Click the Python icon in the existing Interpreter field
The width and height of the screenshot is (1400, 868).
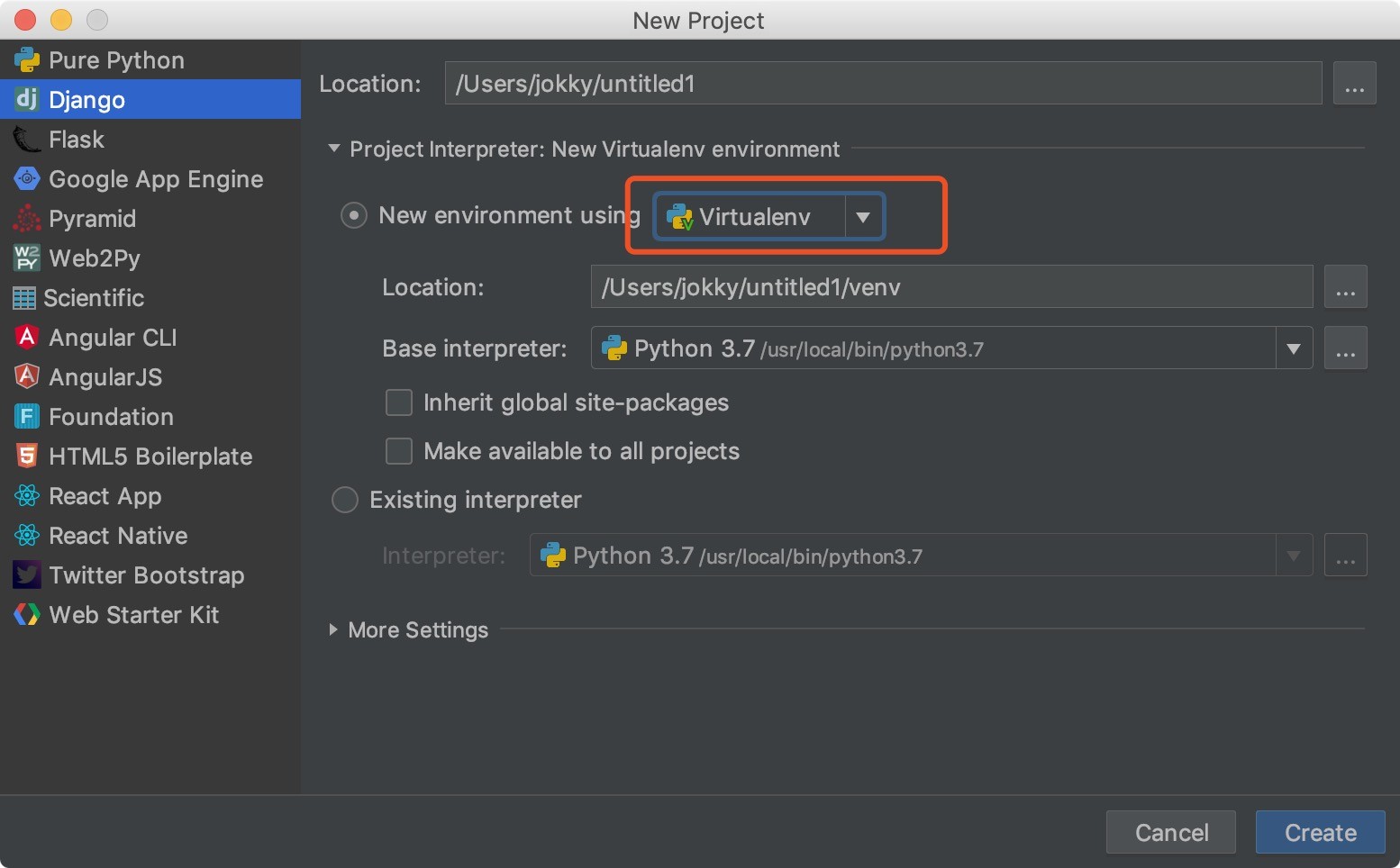tap(553, 556)
